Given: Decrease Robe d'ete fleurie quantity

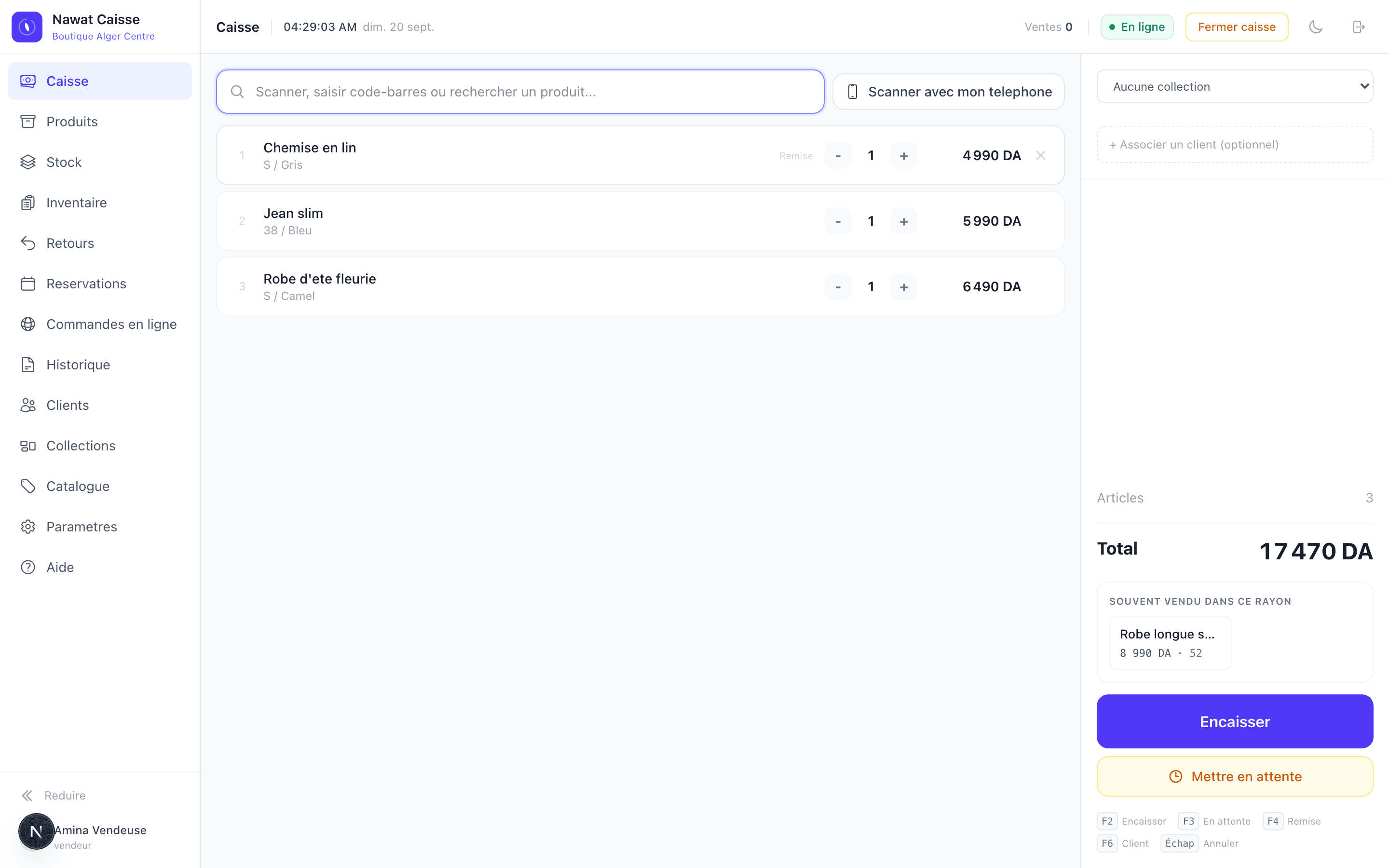Looking at the screenshot, I should click(838, 286).
